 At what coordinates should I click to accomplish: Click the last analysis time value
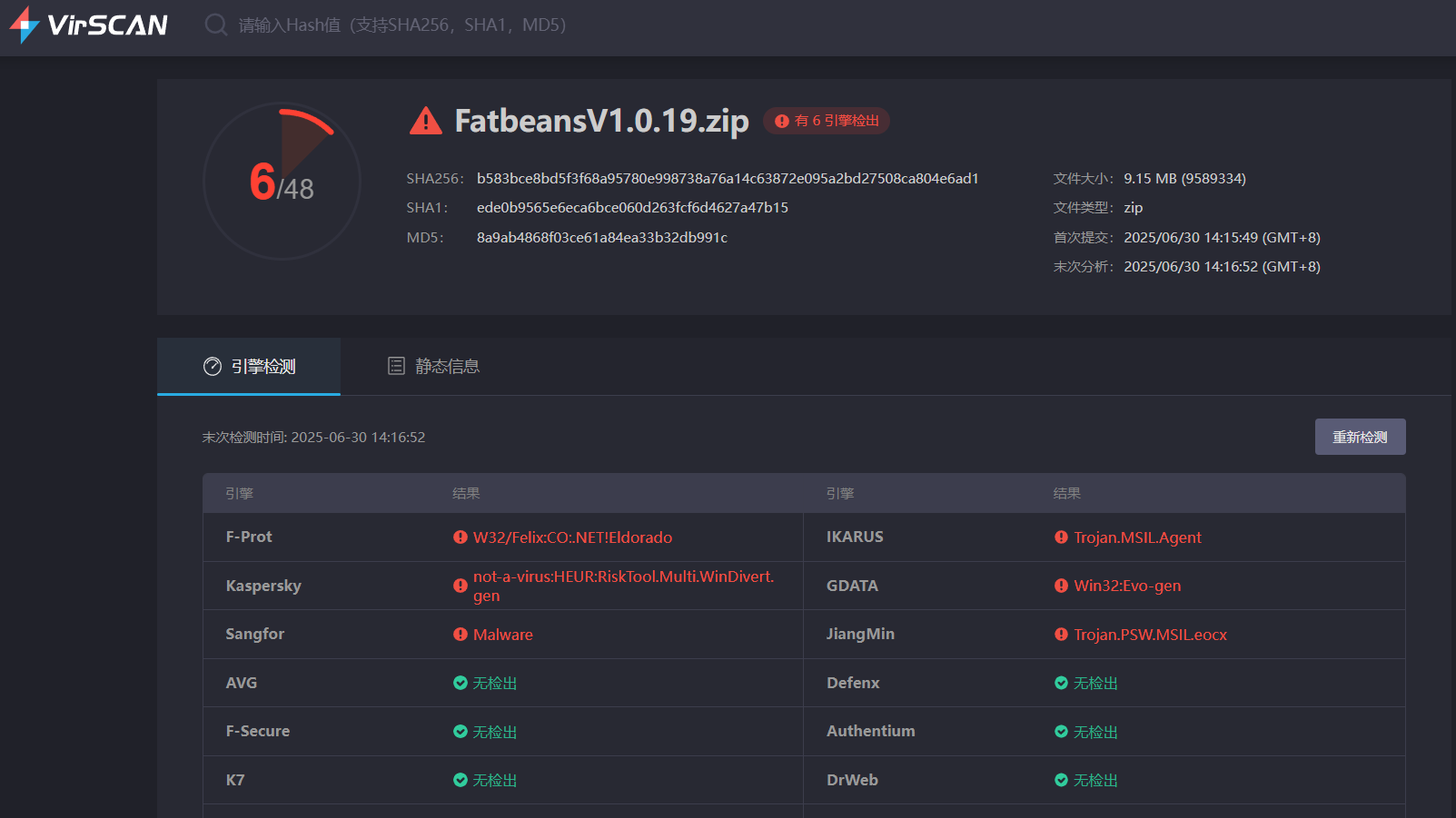1222,267
